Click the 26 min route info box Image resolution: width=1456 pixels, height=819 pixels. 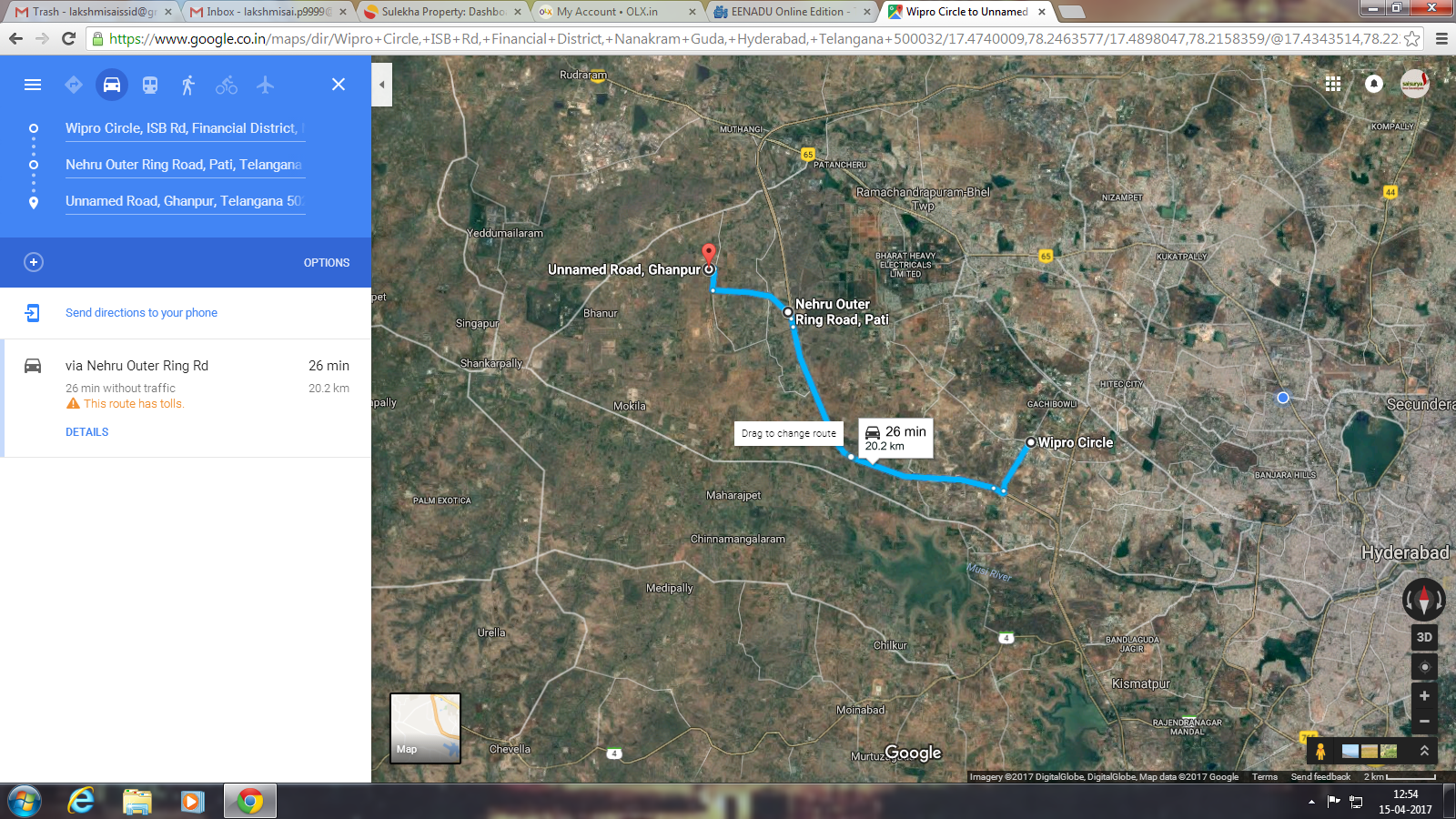pos(895,438)
